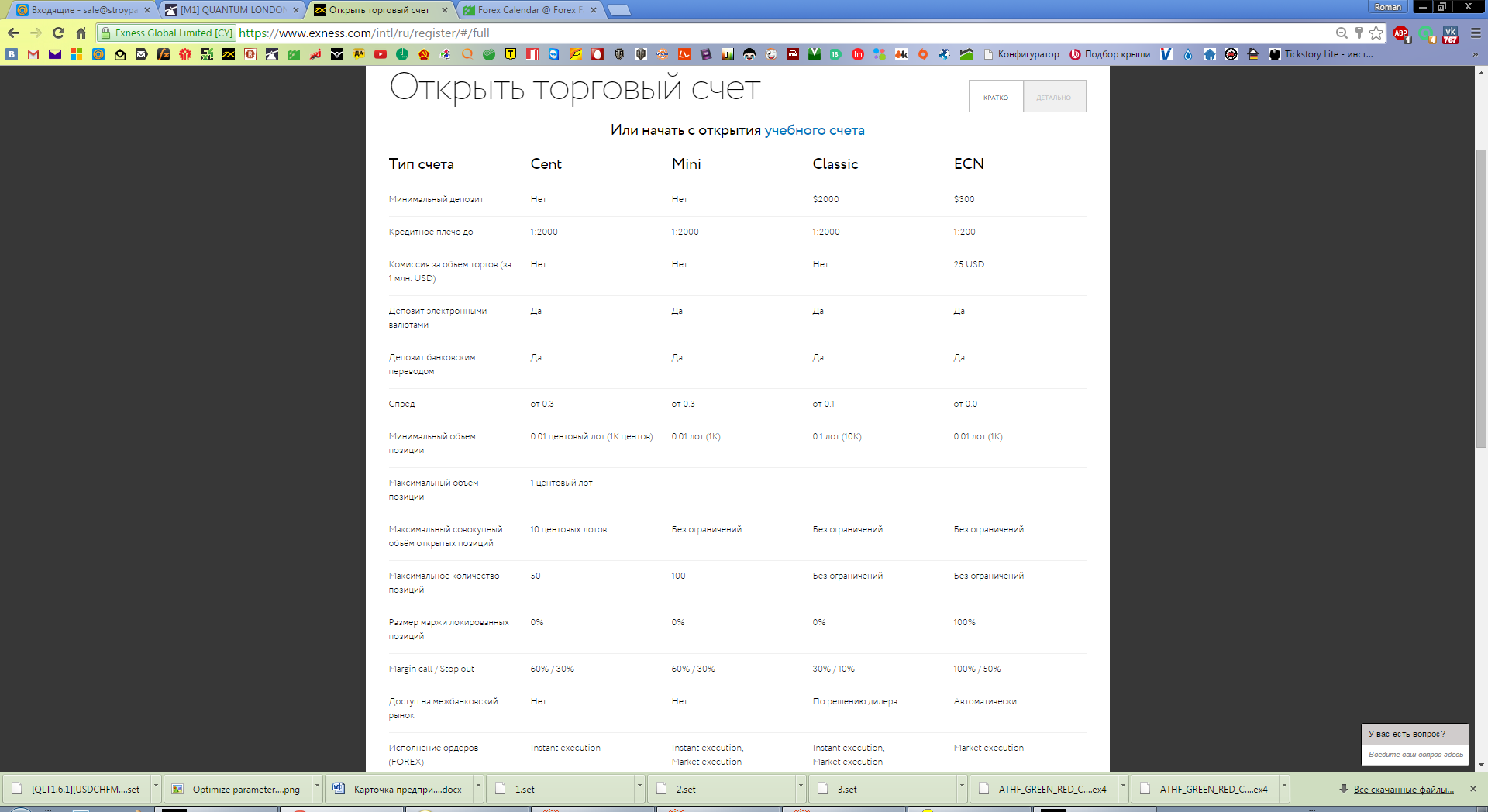Open Все скачанные файлы link
Viewport: 1488px width, 812px height.
pyautogui.click(x=1404, y=790)
